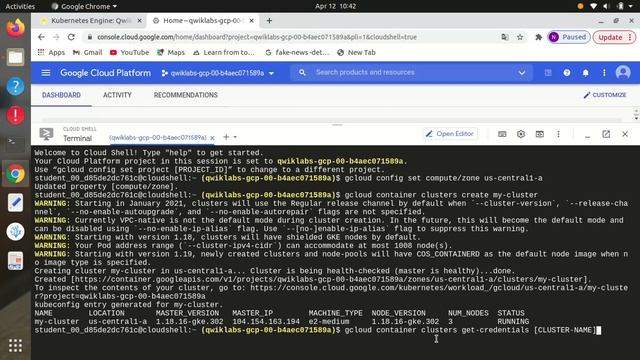Click the Google Cloud Platform logo text
640x360 pixels.
click(105, 73)
